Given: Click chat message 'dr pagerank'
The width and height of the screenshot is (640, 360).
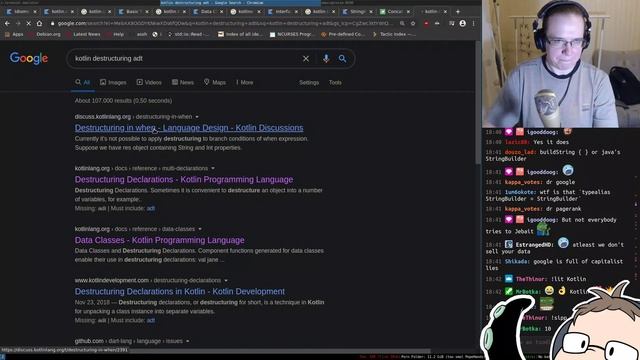Looking at the screenshot, I should coord(564,209).
